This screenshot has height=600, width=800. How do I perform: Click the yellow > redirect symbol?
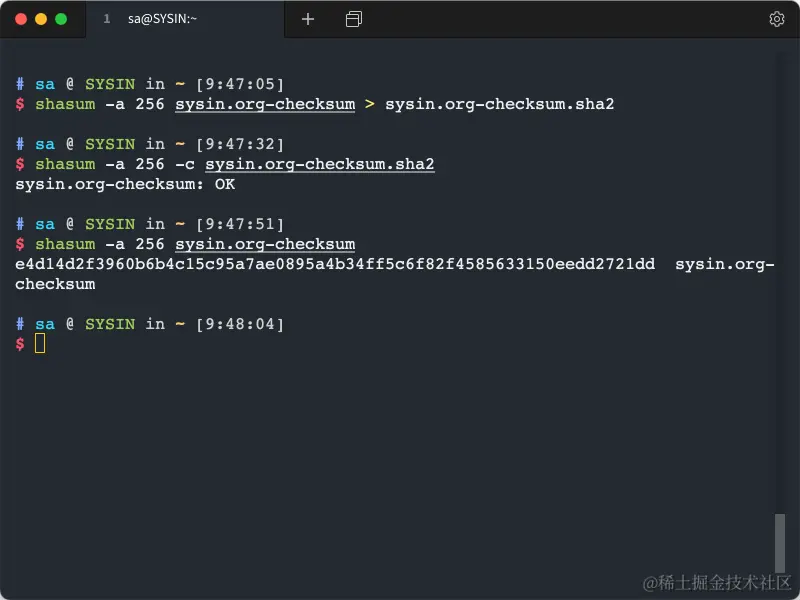click(370, 104)
